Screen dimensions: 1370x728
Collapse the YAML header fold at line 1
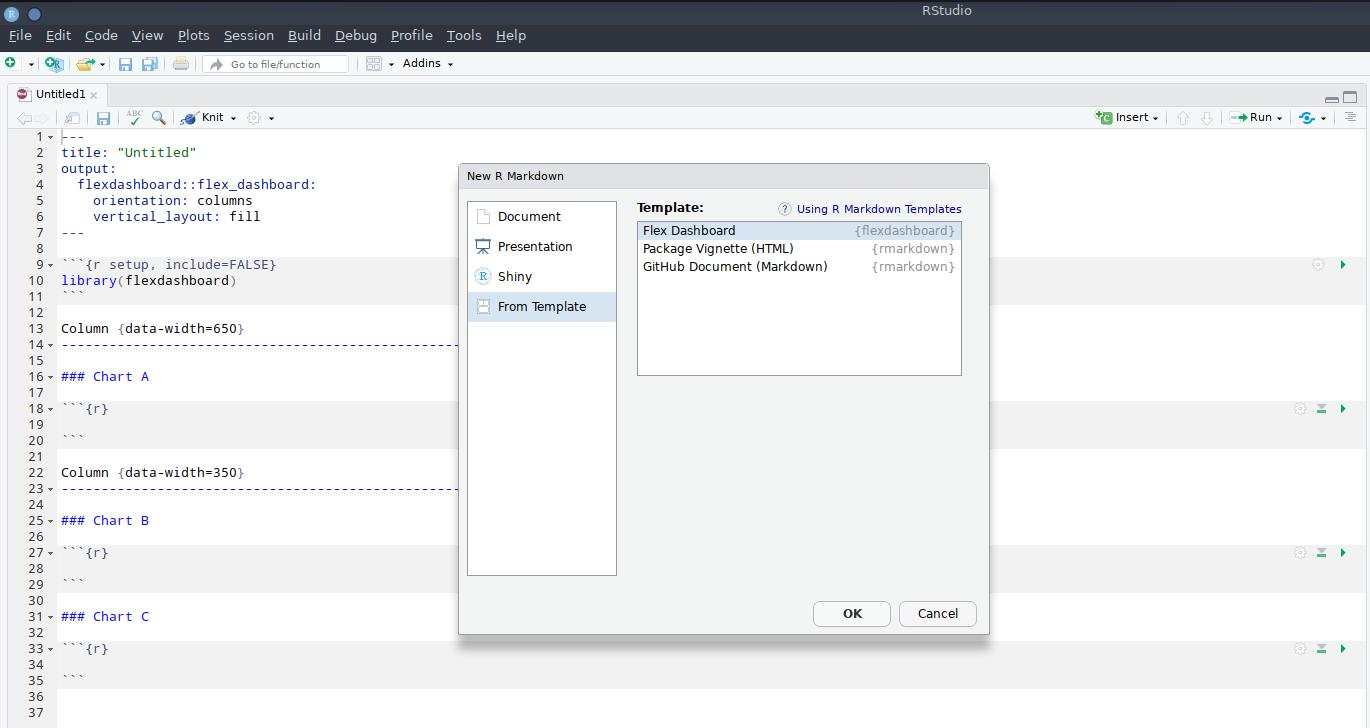tap(51, 137)
